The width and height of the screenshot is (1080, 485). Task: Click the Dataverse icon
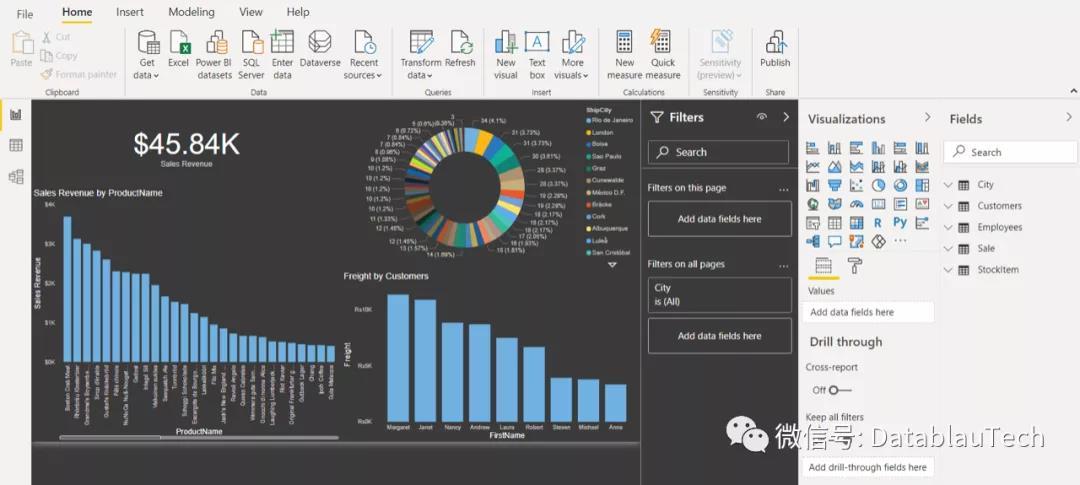click(x=320, y=43)
